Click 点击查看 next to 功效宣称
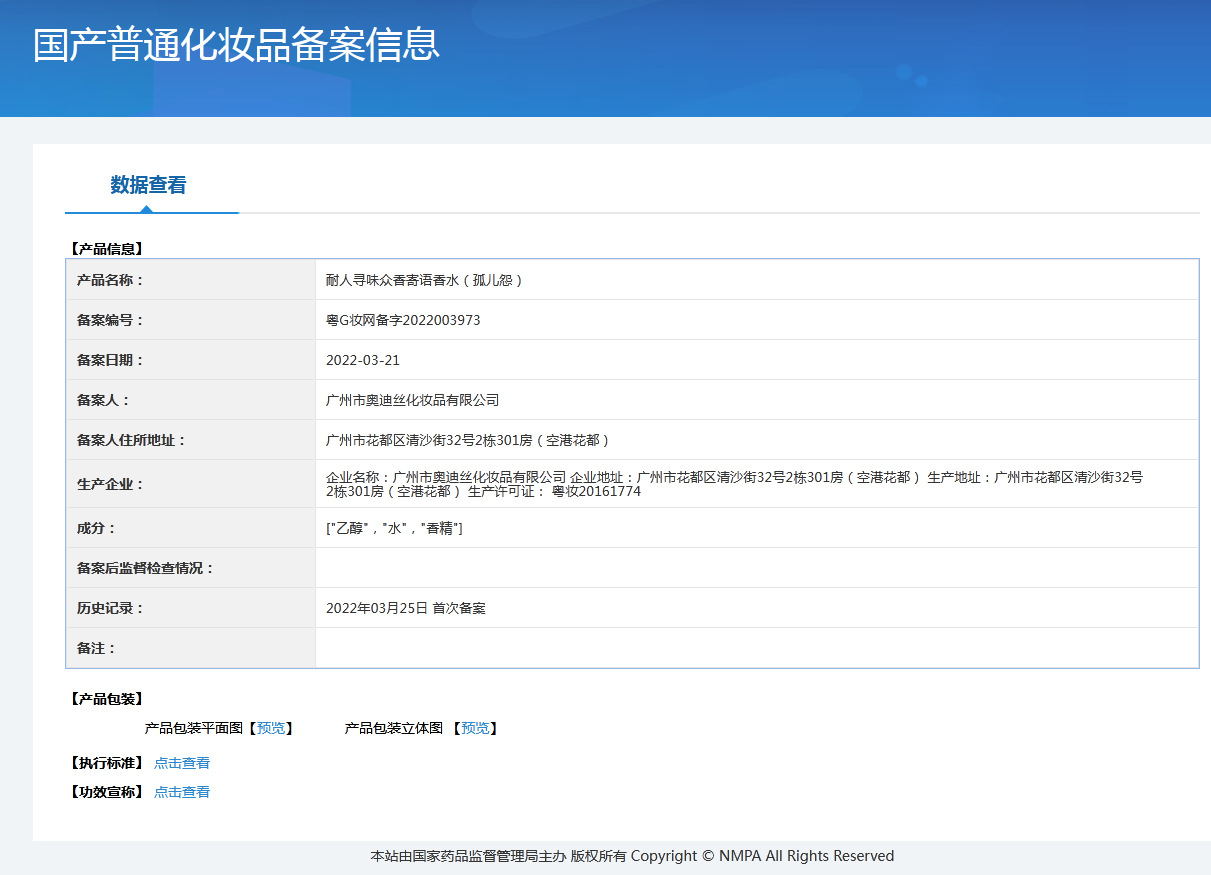1211x875 pixels. coord(182,791)
